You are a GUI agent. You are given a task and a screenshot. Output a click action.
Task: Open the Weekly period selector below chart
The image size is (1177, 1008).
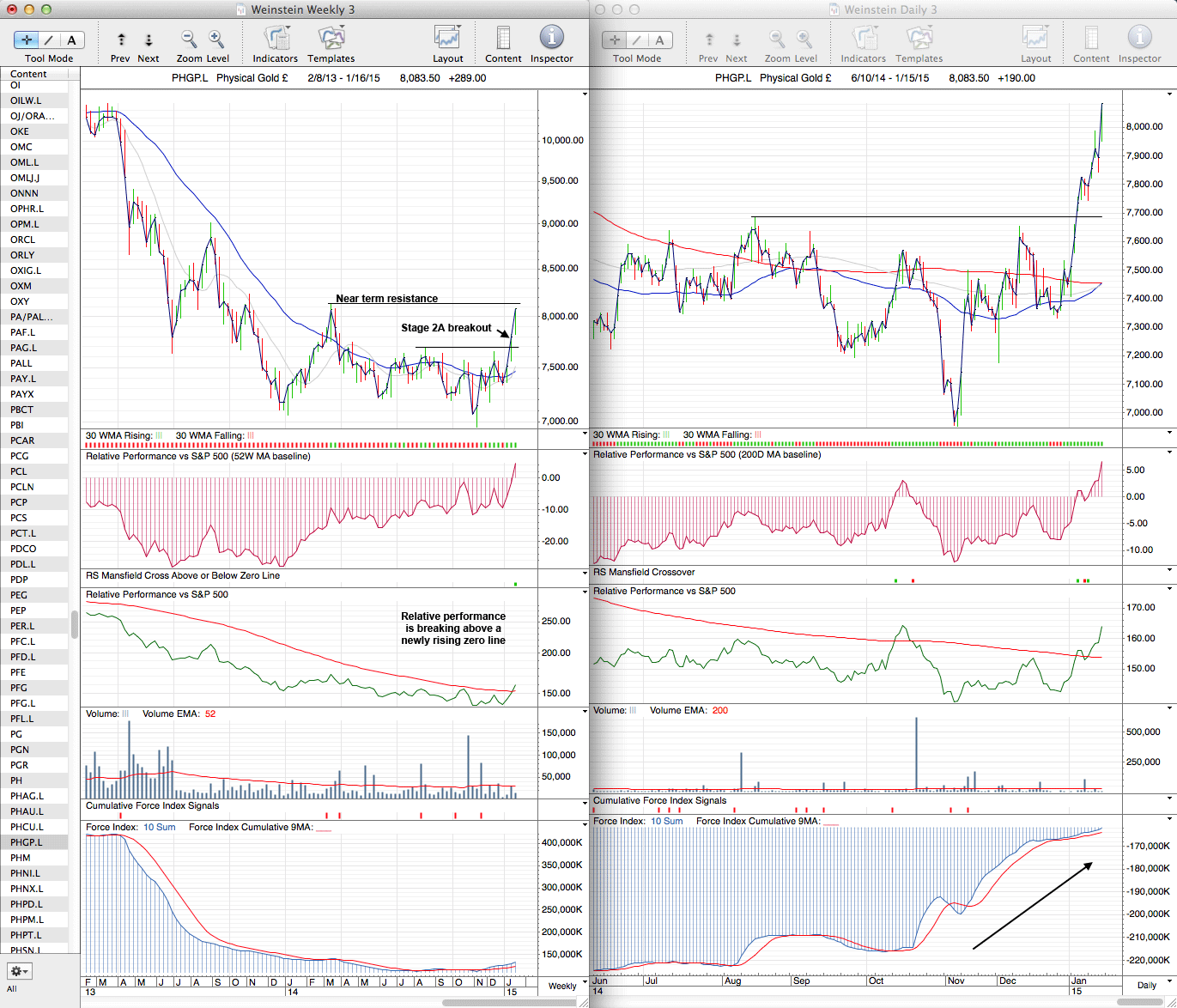[562, 986]
